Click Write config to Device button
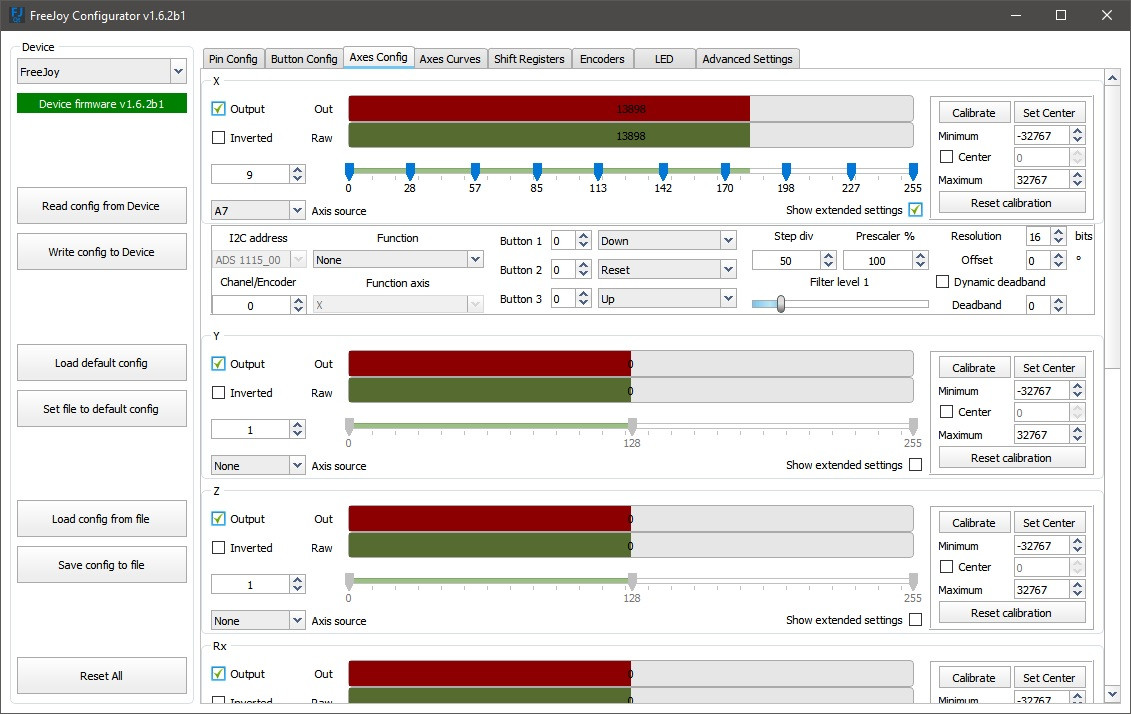1131x714 pixels. coord(102,252)
